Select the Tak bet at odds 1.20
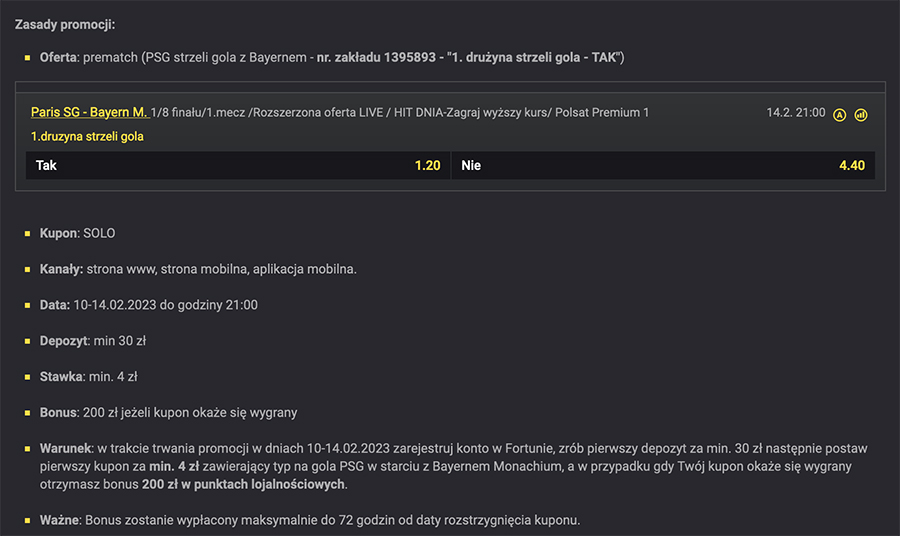Screen dimensions: 900x536 (238, 165)
